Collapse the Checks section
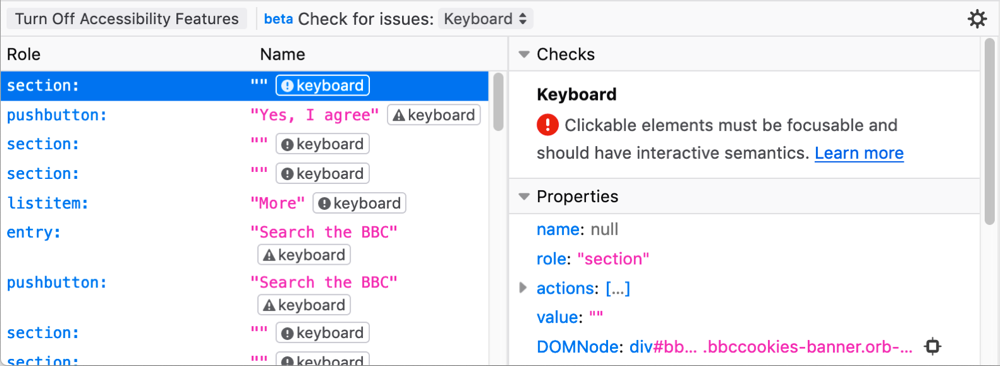Viewport: 1000px width, 366px height. pyautogui.click(x=524, y=55)
